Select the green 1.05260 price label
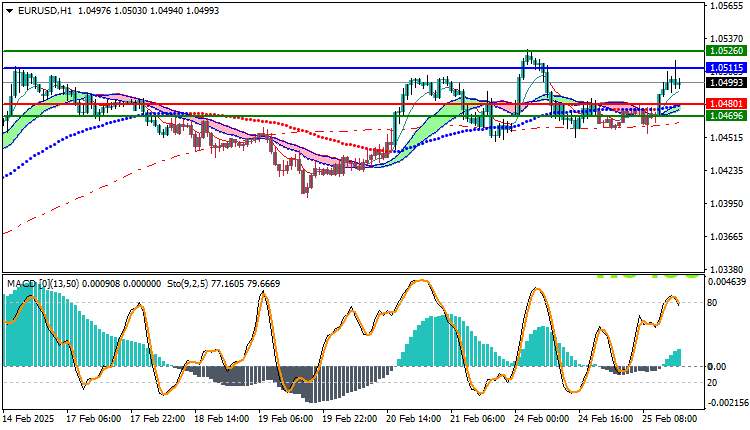This screenshot has width=750, height=430. pos(726,50)
